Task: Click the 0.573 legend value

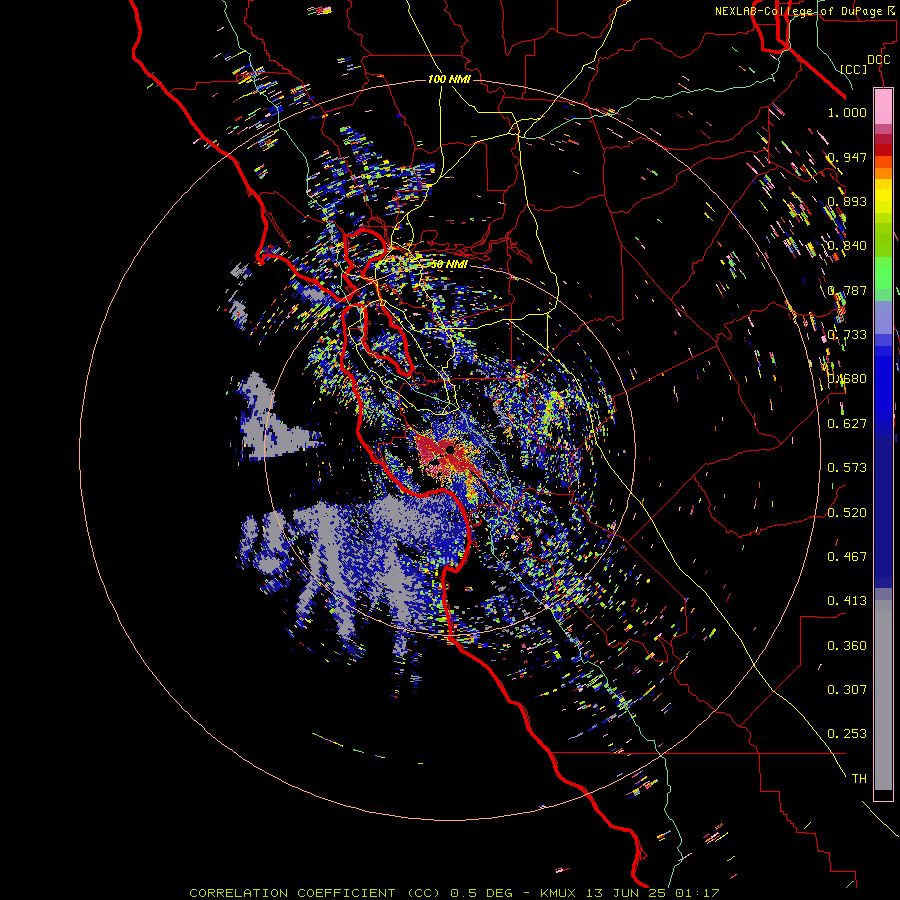Action: (847, 468)
